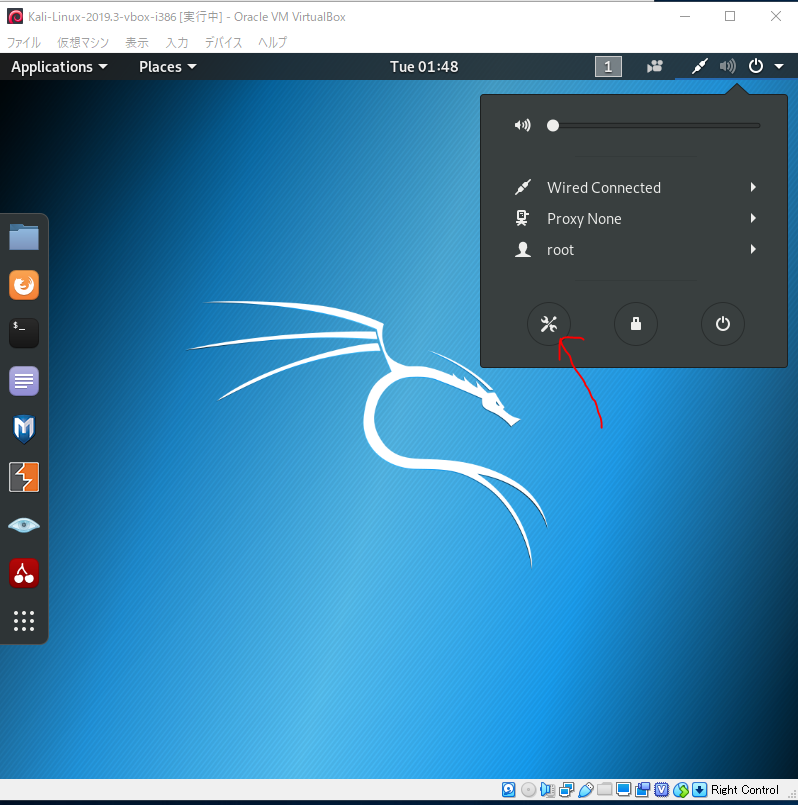This screenshot has height=805, width=798.
Task: Open the workspace indicator labeled 1
Action: (x=608, y=67)
